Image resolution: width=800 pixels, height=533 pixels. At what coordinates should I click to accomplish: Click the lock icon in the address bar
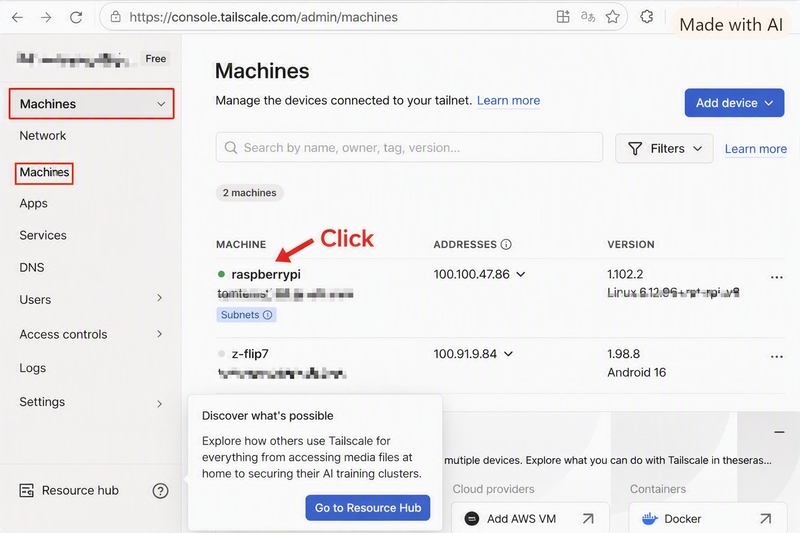[116, 17]
